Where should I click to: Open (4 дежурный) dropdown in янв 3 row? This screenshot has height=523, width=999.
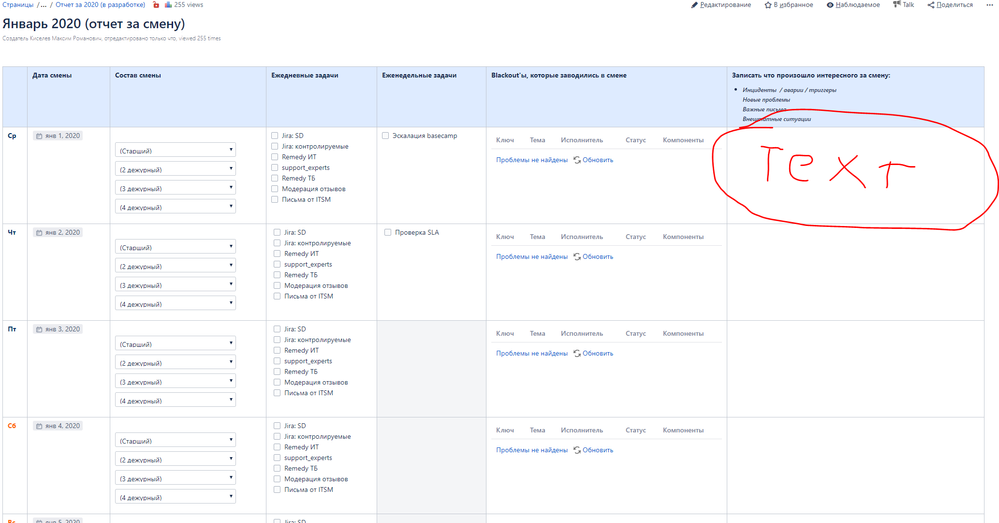pos(175,401)
